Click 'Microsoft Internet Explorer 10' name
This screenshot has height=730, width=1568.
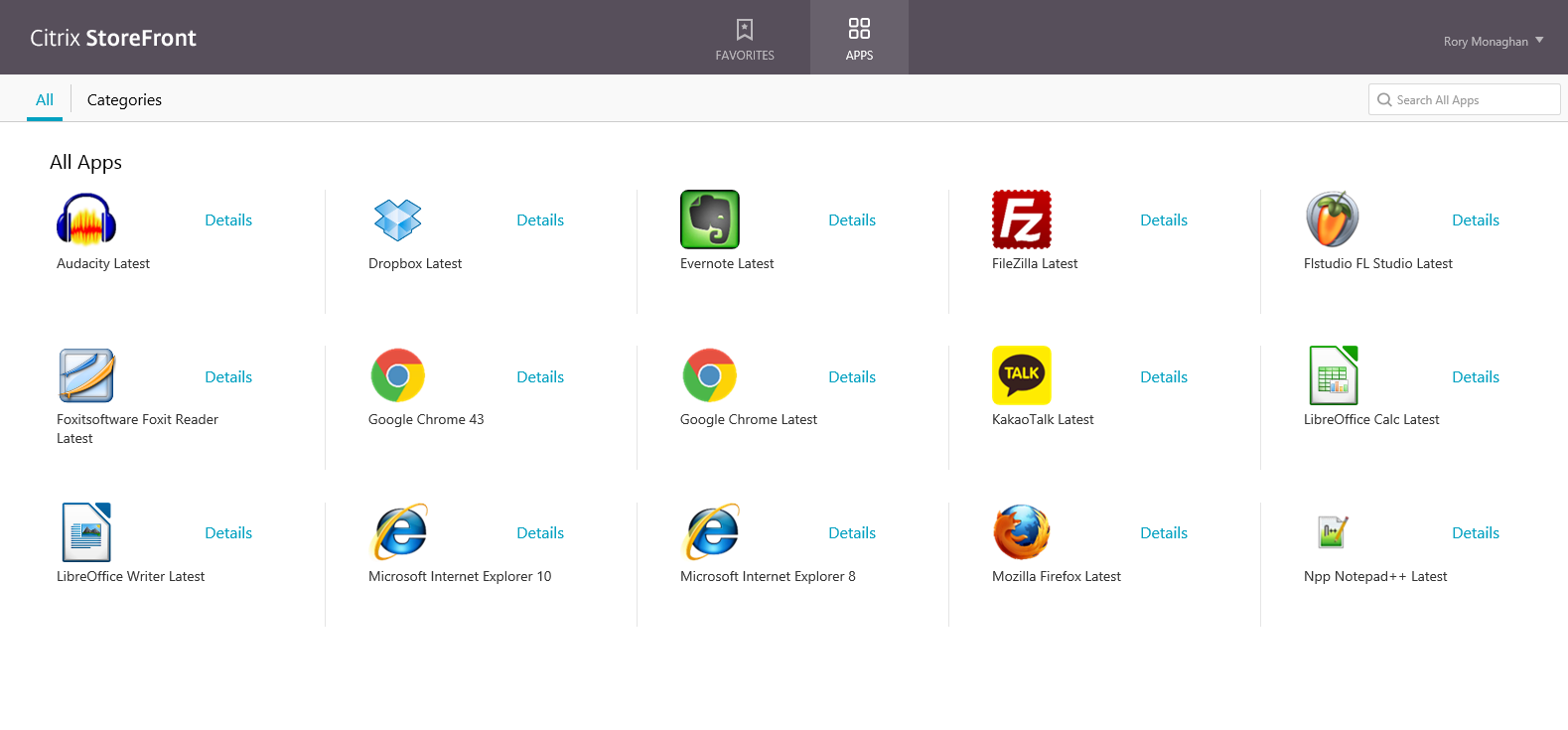(460, 576)
